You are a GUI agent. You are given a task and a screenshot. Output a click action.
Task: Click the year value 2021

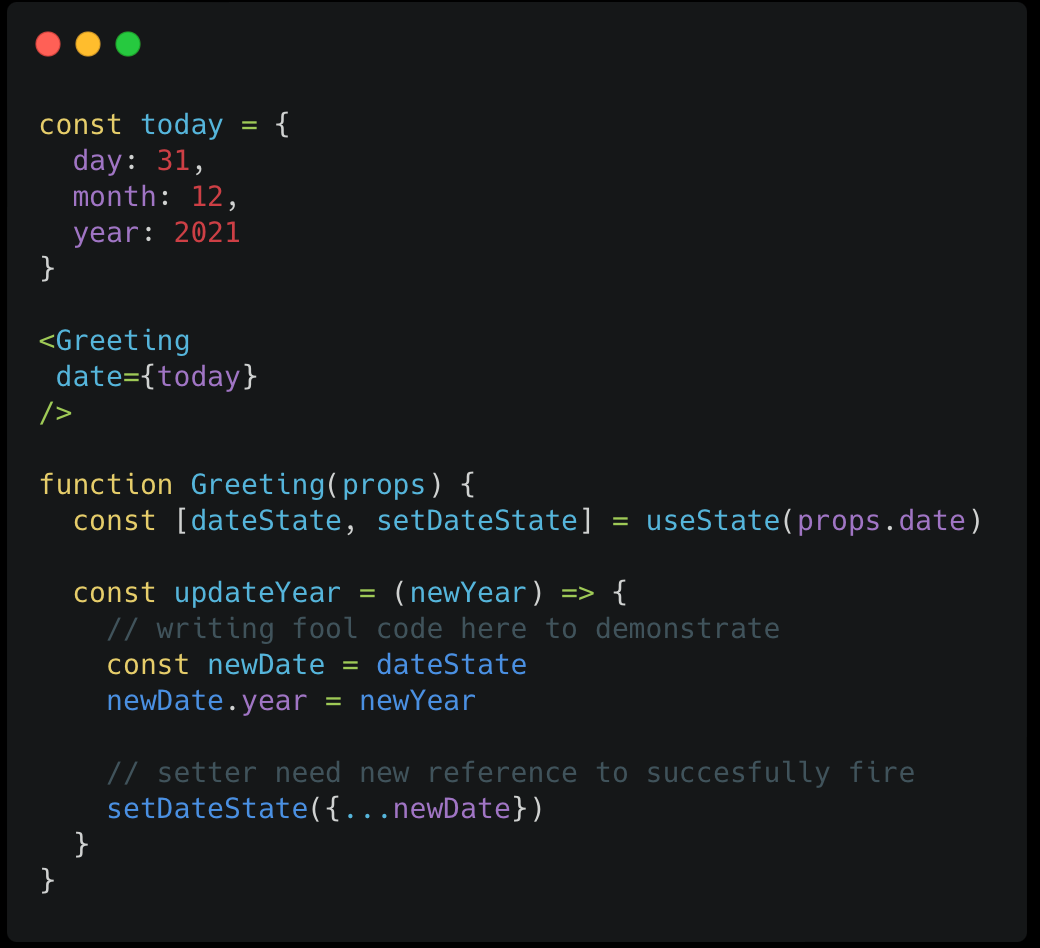(207, 233)
